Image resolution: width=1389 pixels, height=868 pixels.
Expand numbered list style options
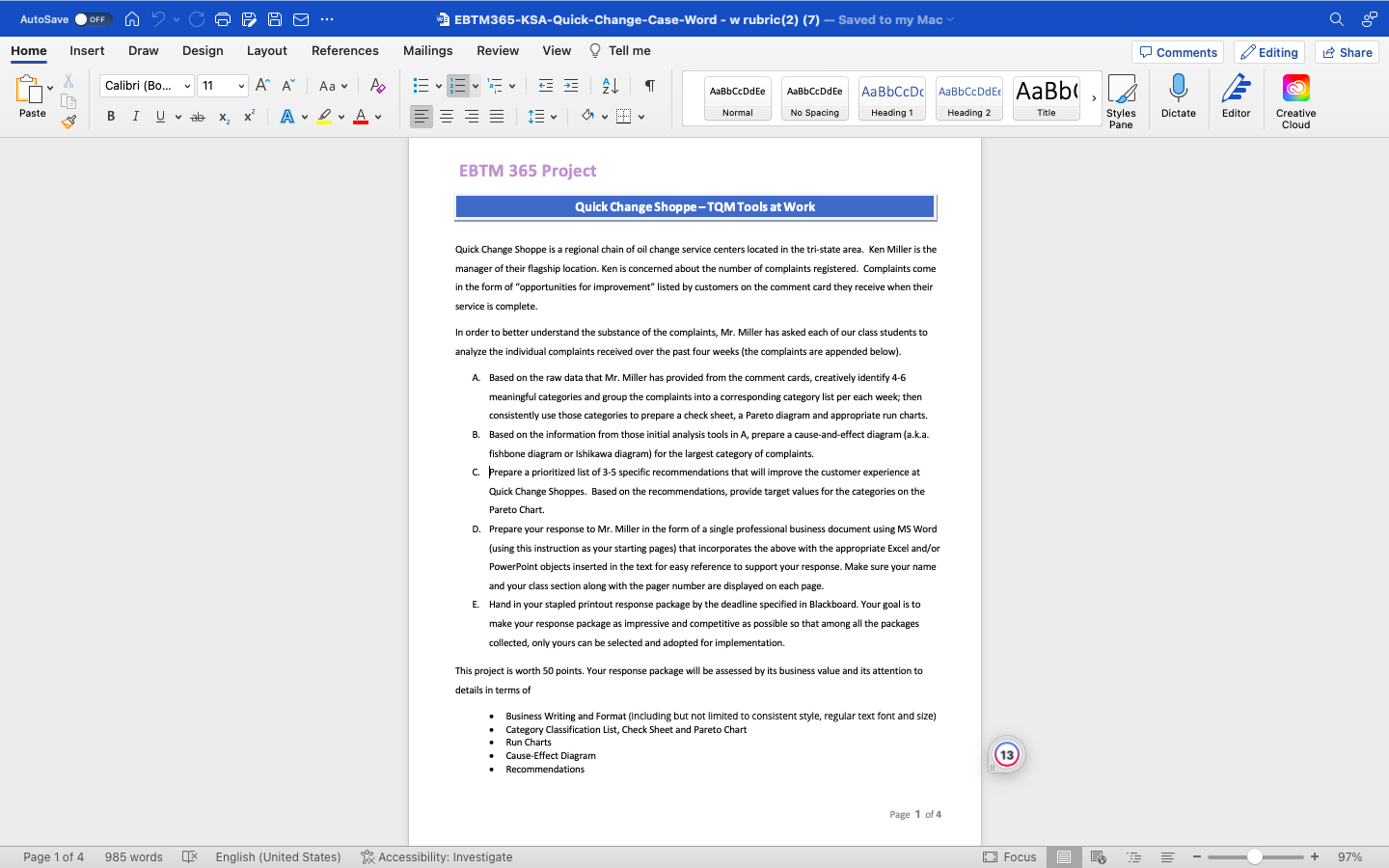click(476, 86)
